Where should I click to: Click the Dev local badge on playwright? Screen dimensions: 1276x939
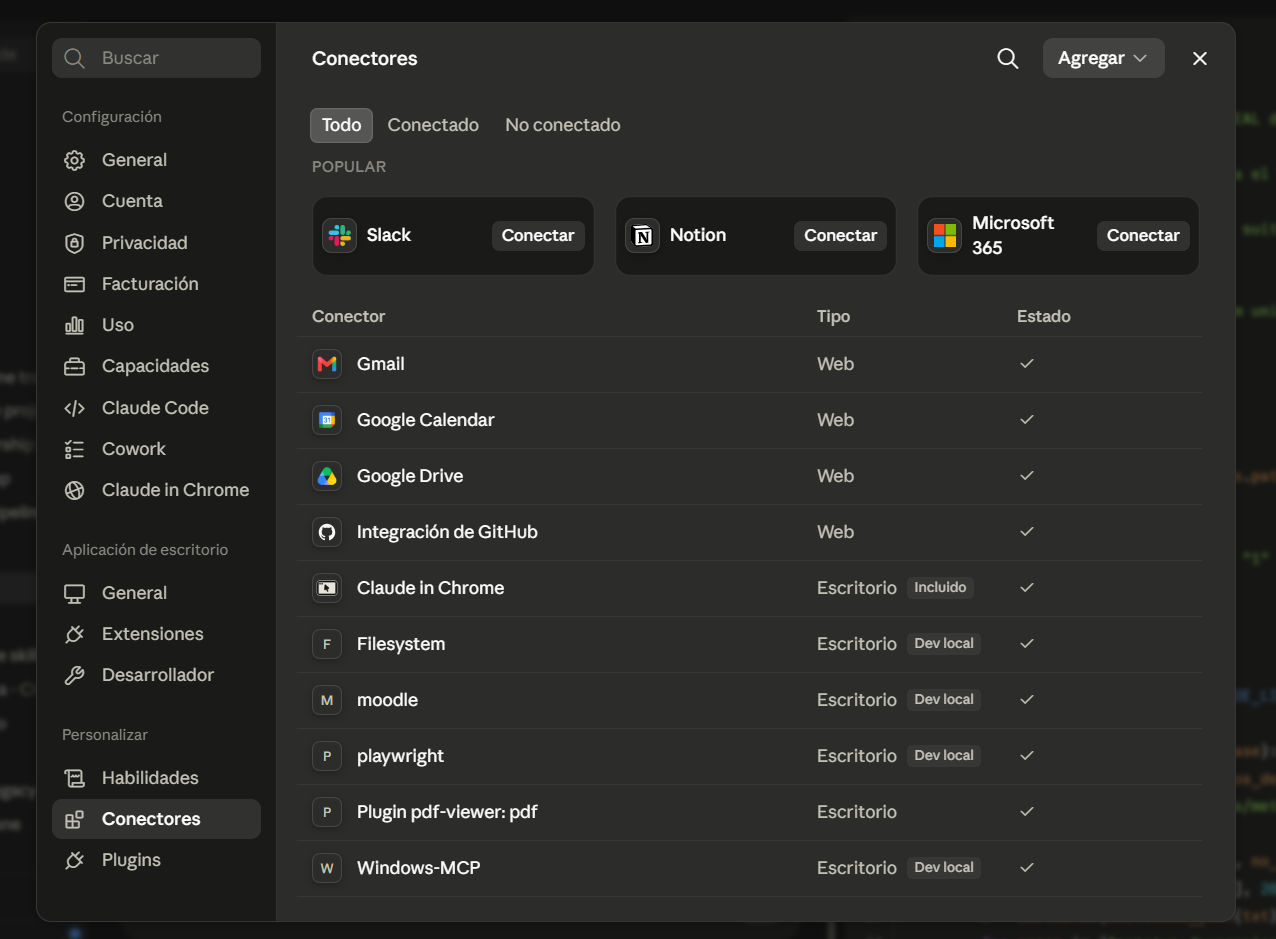(x=944, y=756)
